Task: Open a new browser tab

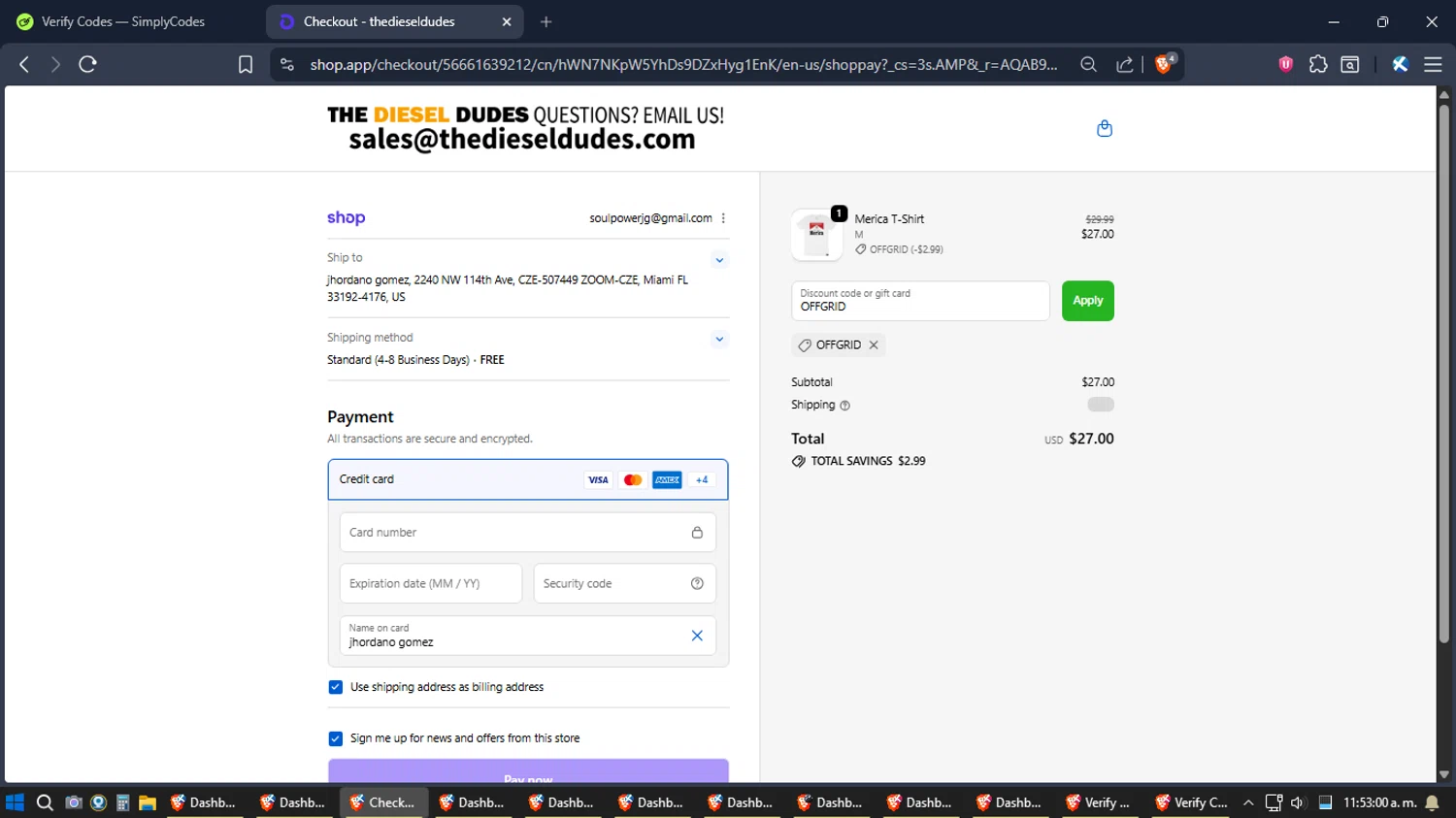Action: click(546, 21)
